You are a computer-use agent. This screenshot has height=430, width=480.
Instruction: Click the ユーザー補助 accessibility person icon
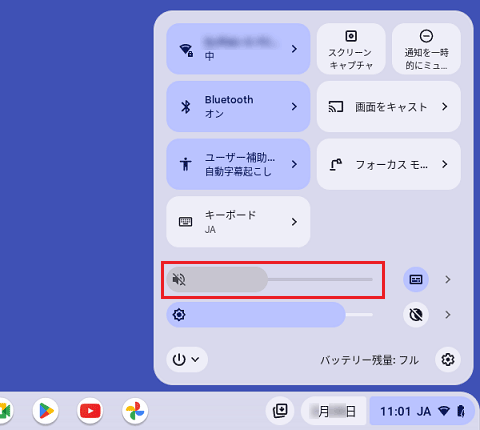pyautogui.click(x=186, y=164)
